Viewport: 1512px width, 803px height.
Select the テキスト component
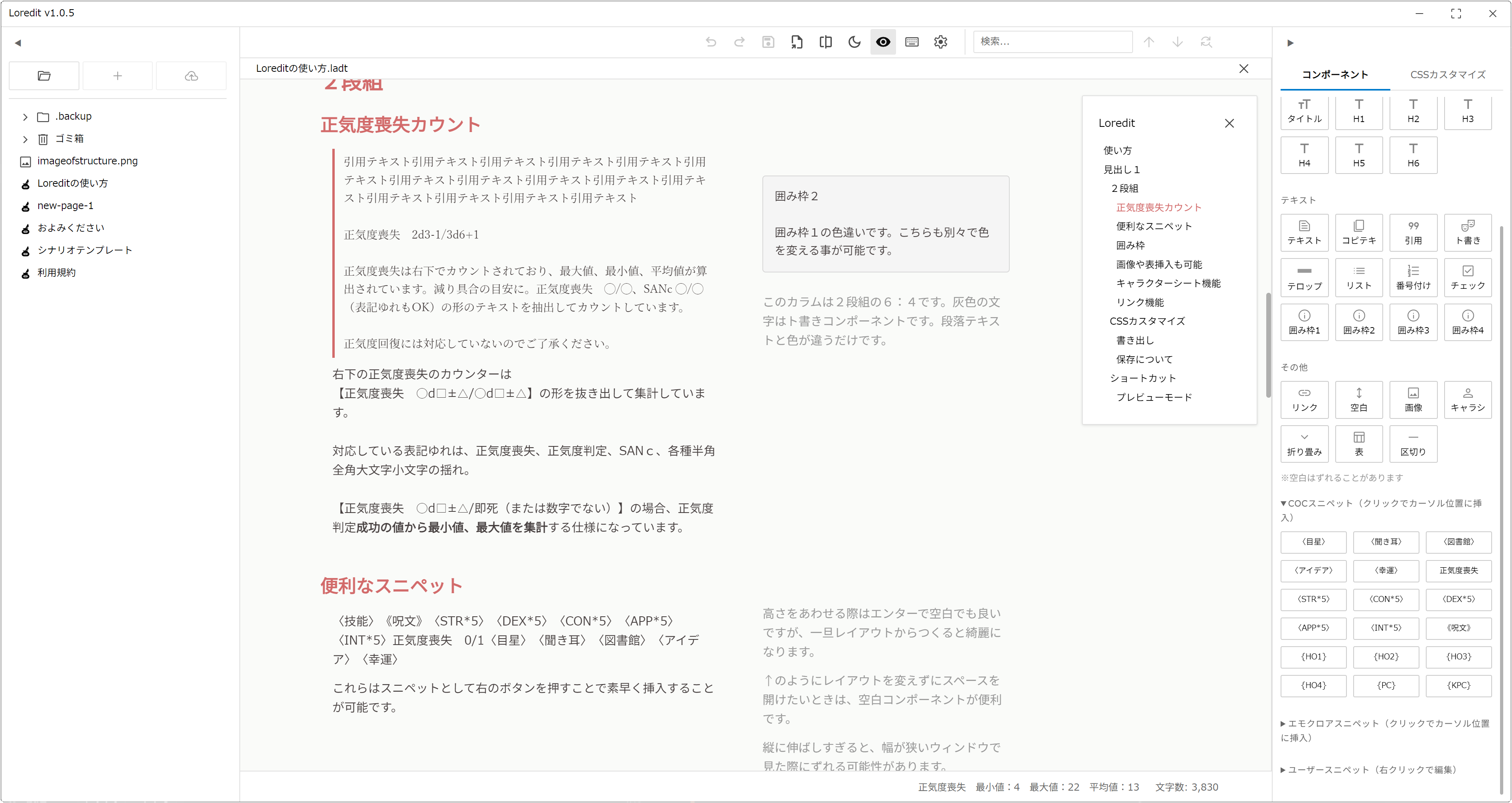(1304, 233)
